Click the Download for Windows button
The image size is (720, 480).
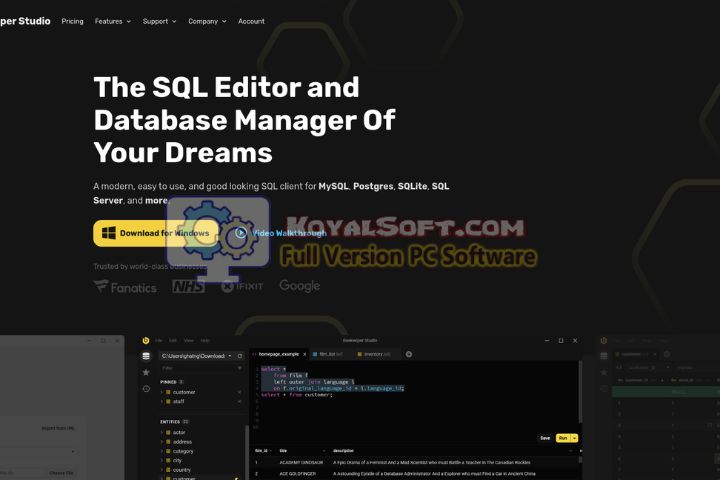155,233
